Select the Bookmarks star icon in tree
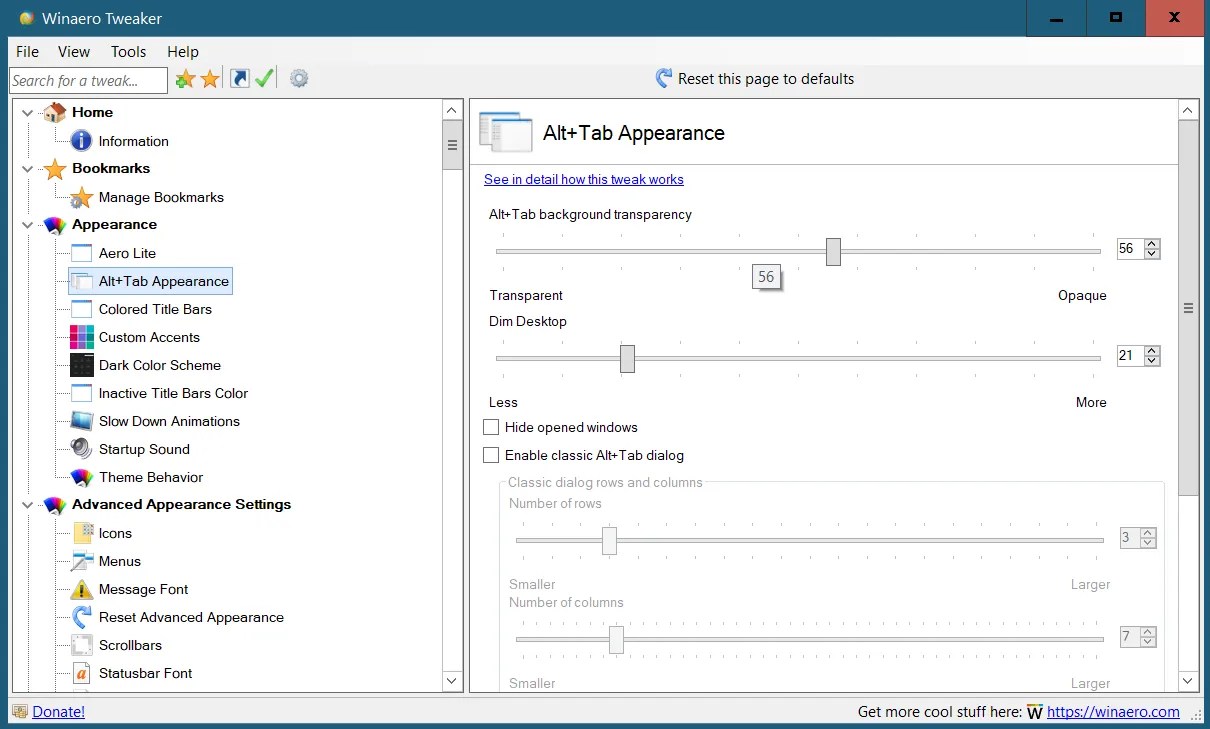The image size is (1210, 729). (55, 168)
